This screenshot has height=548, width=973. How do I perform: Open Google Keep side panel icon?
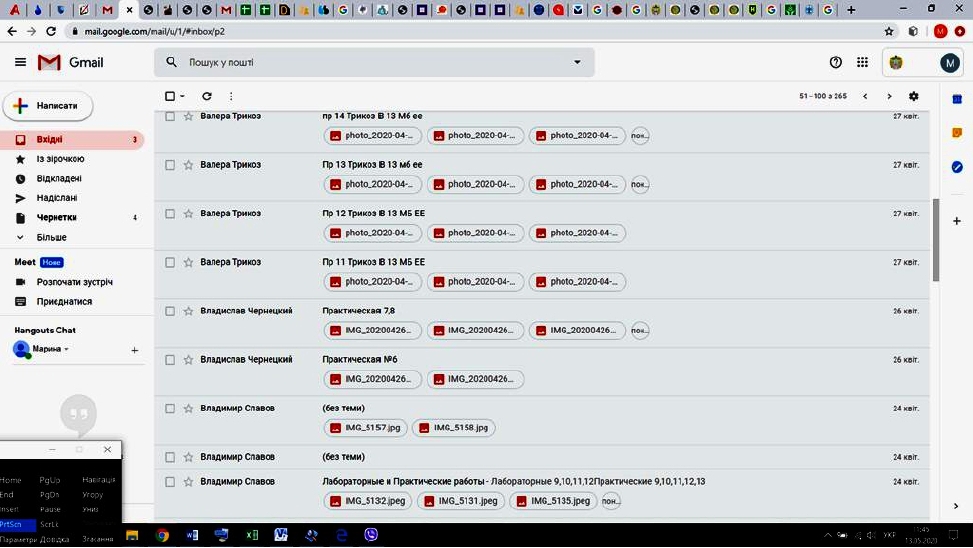(957, 133)
